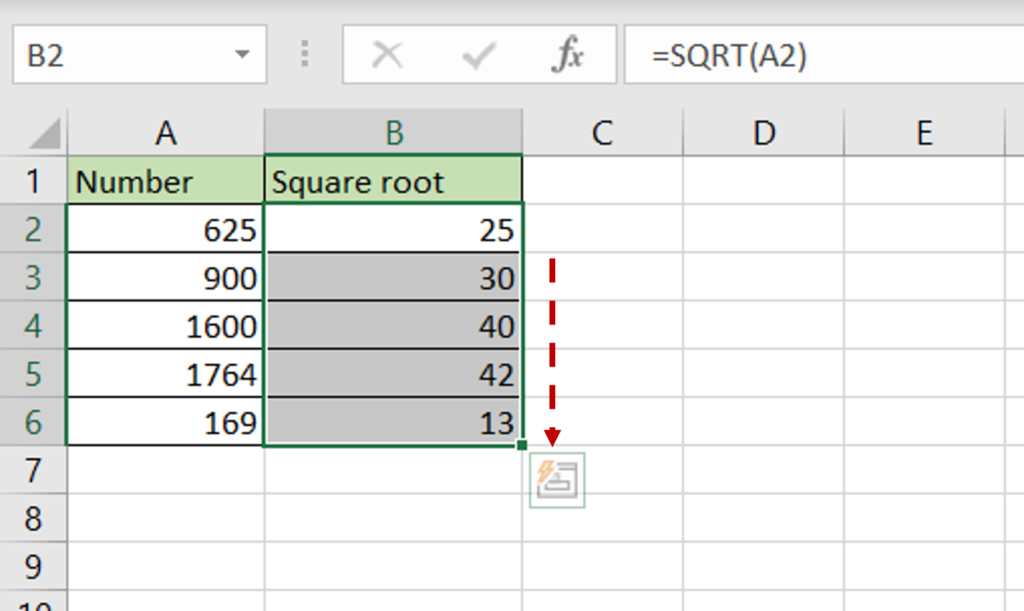This screenshot has height=611, width=1024.
Task: Click the Insert Function fx icon
Action: [x=566, y=55]
